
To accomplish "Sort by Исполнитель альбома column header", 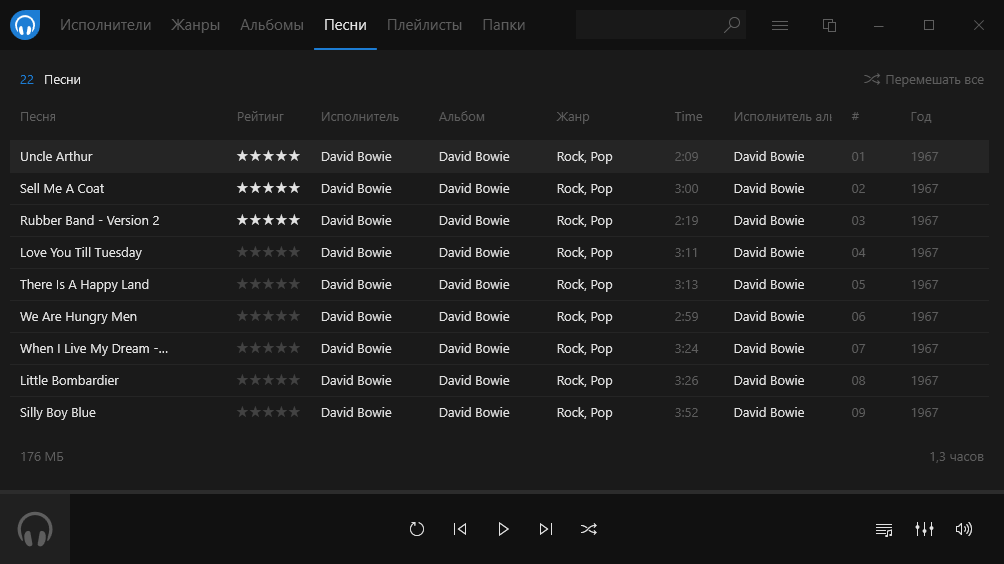I will click(x=782, y=117).
